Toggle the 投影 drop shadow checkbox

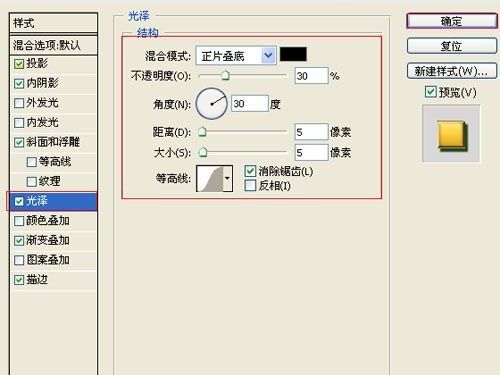[19, 63]
